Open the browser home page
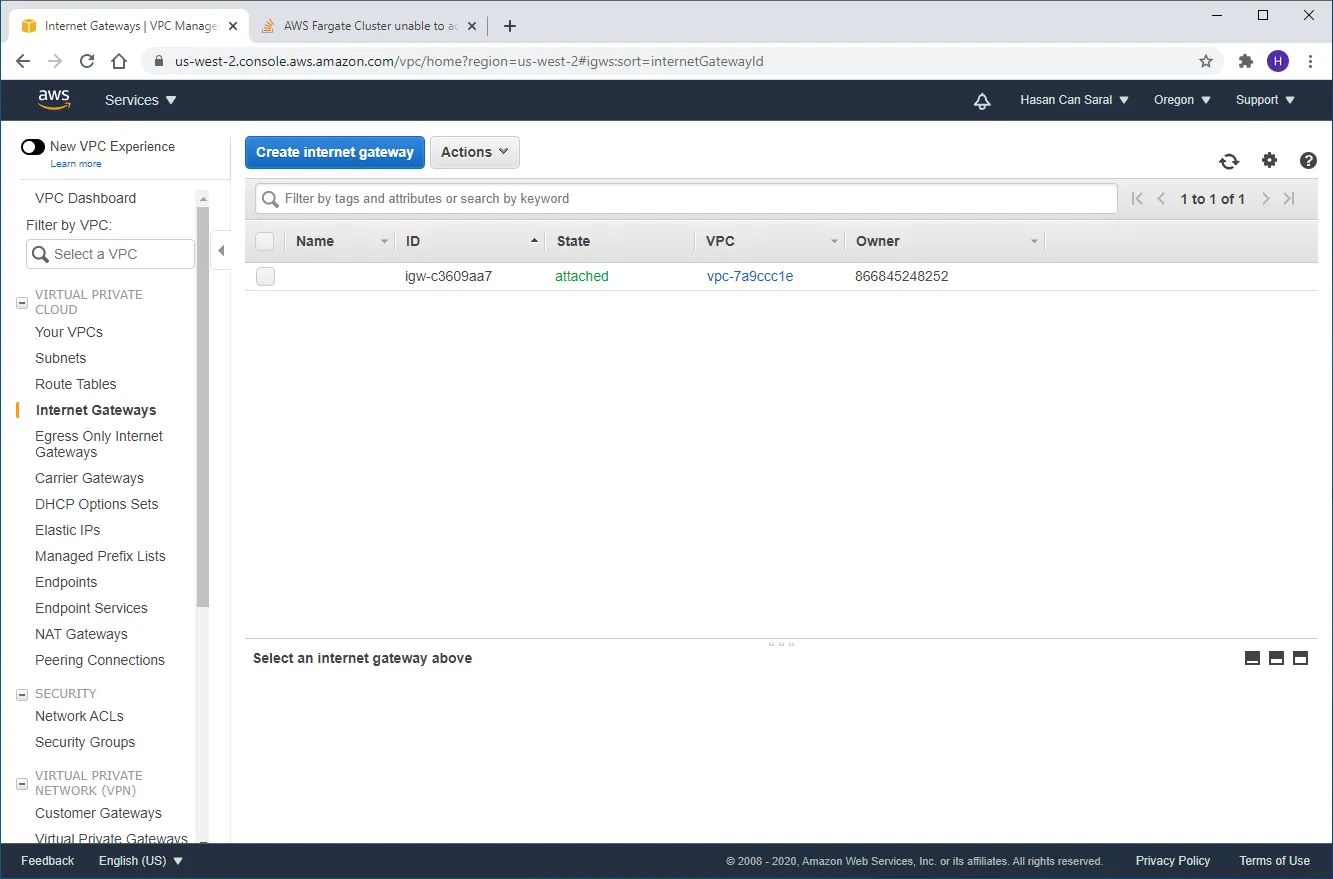Image resolution: width=1333 pixels, height=879 pixels. 119,61
